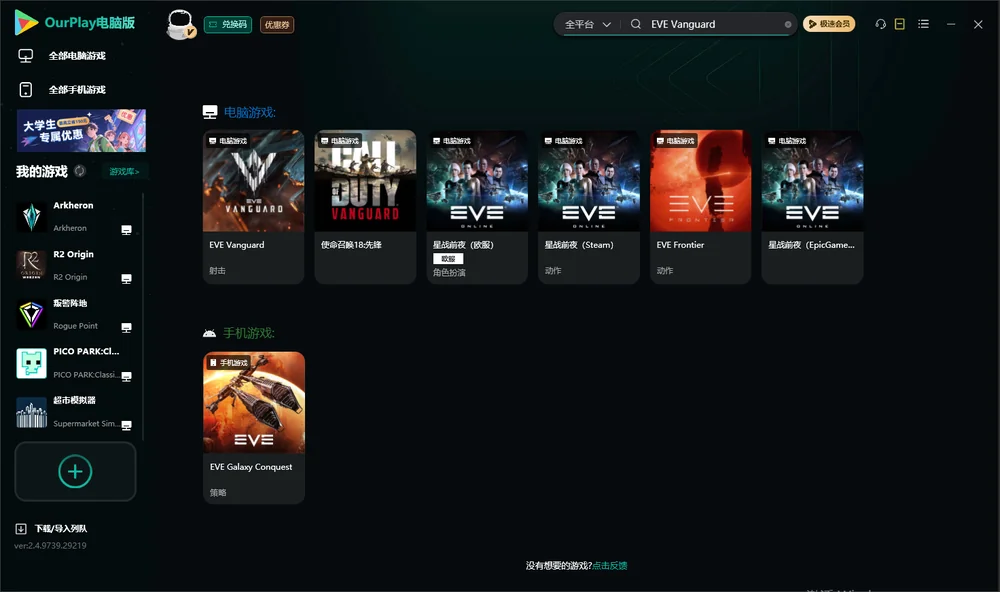Open the 游戏库> game library link
This screenshot has width=1000, height=592.
124,172
